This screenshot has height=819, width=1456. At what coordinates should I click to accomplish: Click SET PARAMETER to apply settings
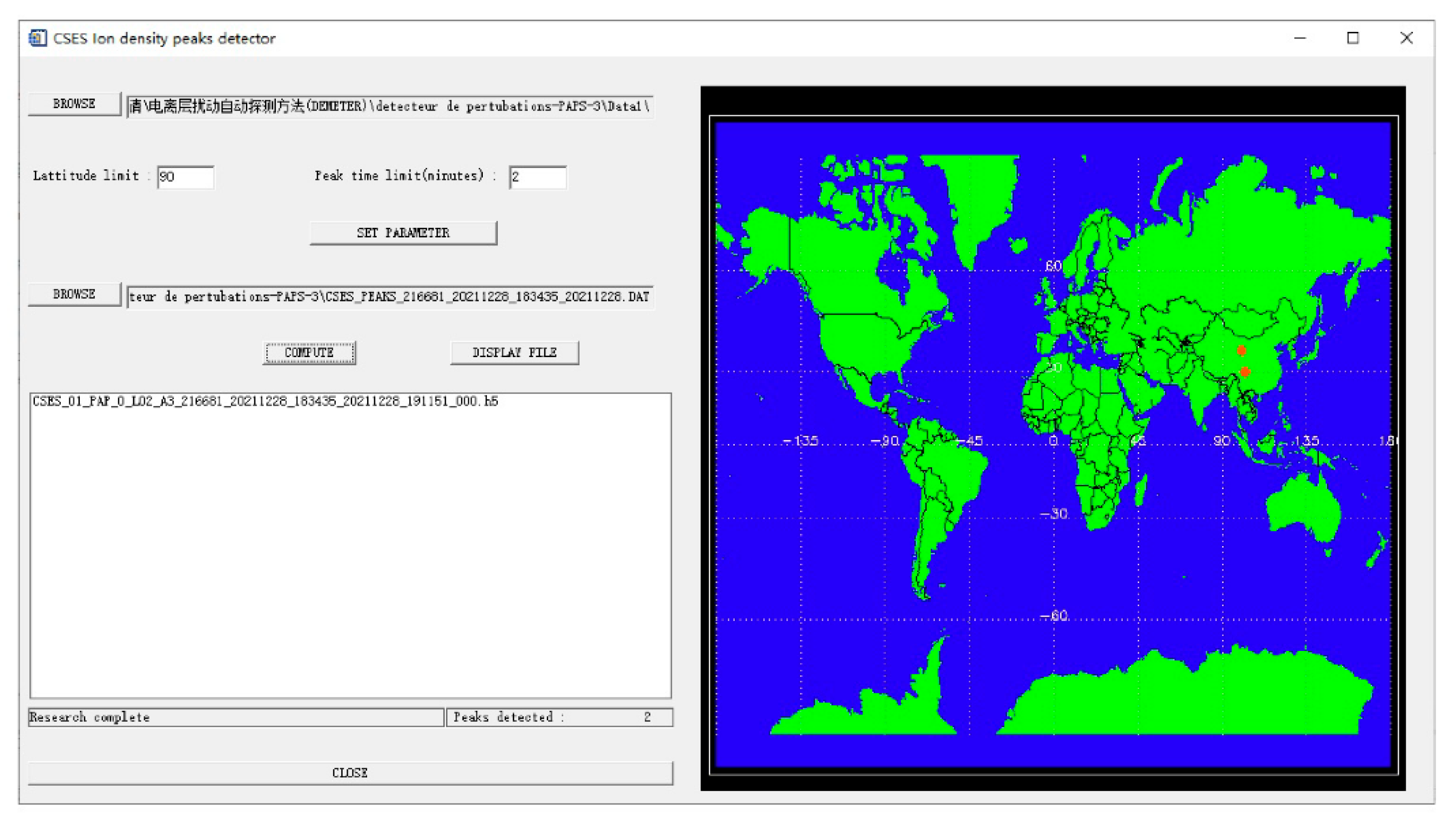coord(403,232)
